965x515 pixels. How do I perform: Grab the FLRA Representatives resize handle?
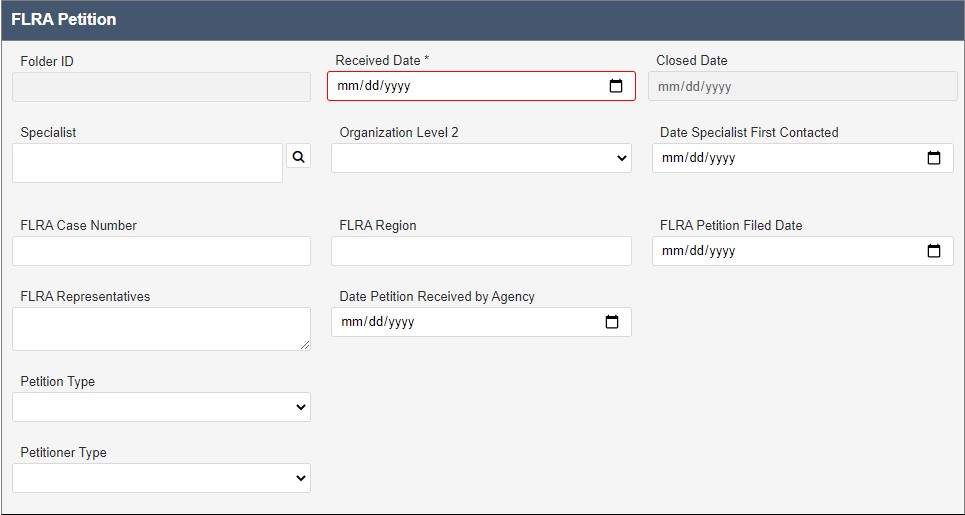305,346
